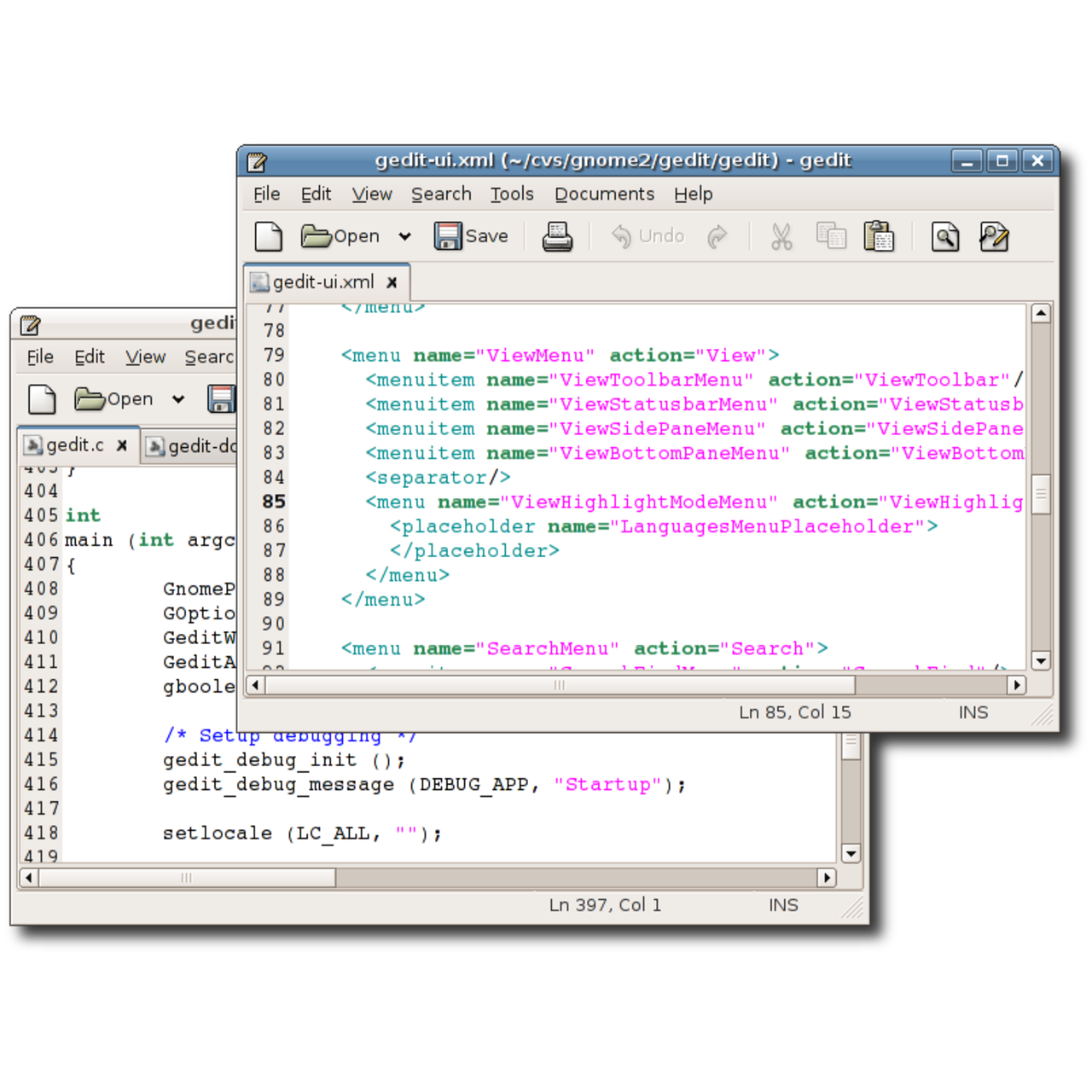1092x1092 pixels.
Task: Open Find and Replace tool
Action: [994, 236]
